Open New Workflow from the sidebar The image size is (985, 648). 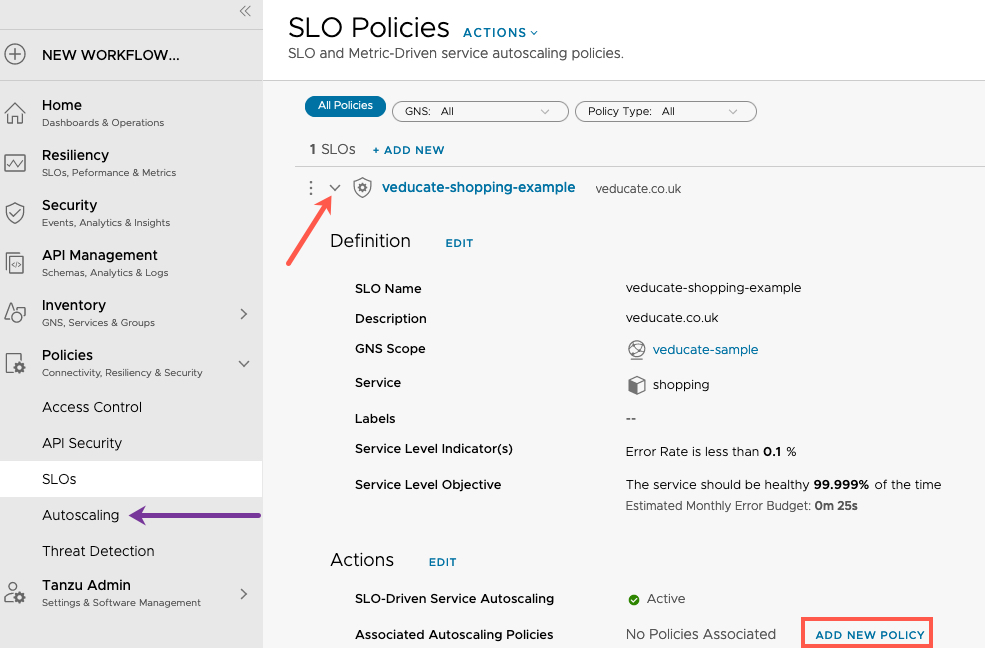click(111, 55)
